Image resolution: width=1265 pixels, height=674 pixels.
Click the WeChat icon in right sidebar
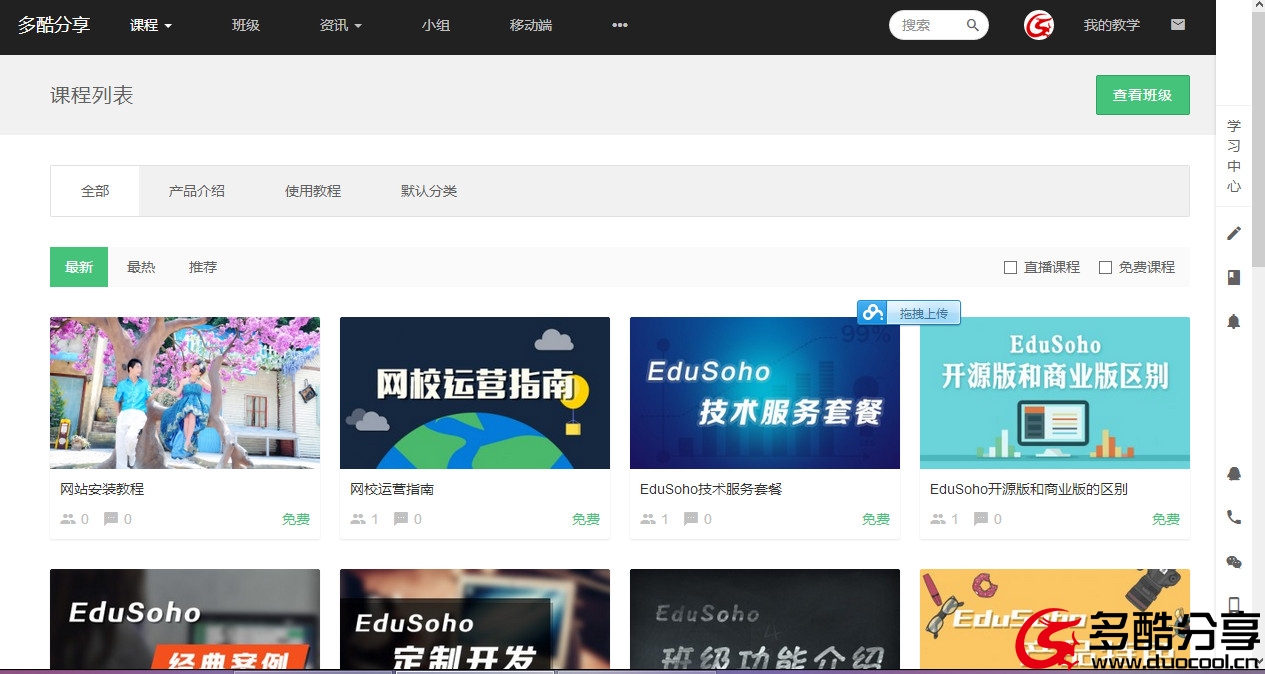click(1234, 562)
